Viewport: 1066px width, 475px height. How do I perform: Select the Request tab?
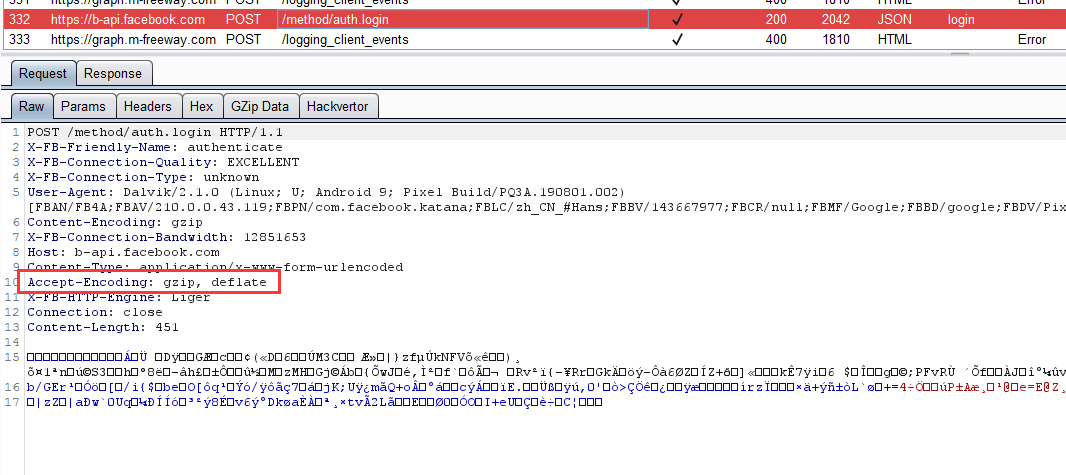[x=43, y=73]
